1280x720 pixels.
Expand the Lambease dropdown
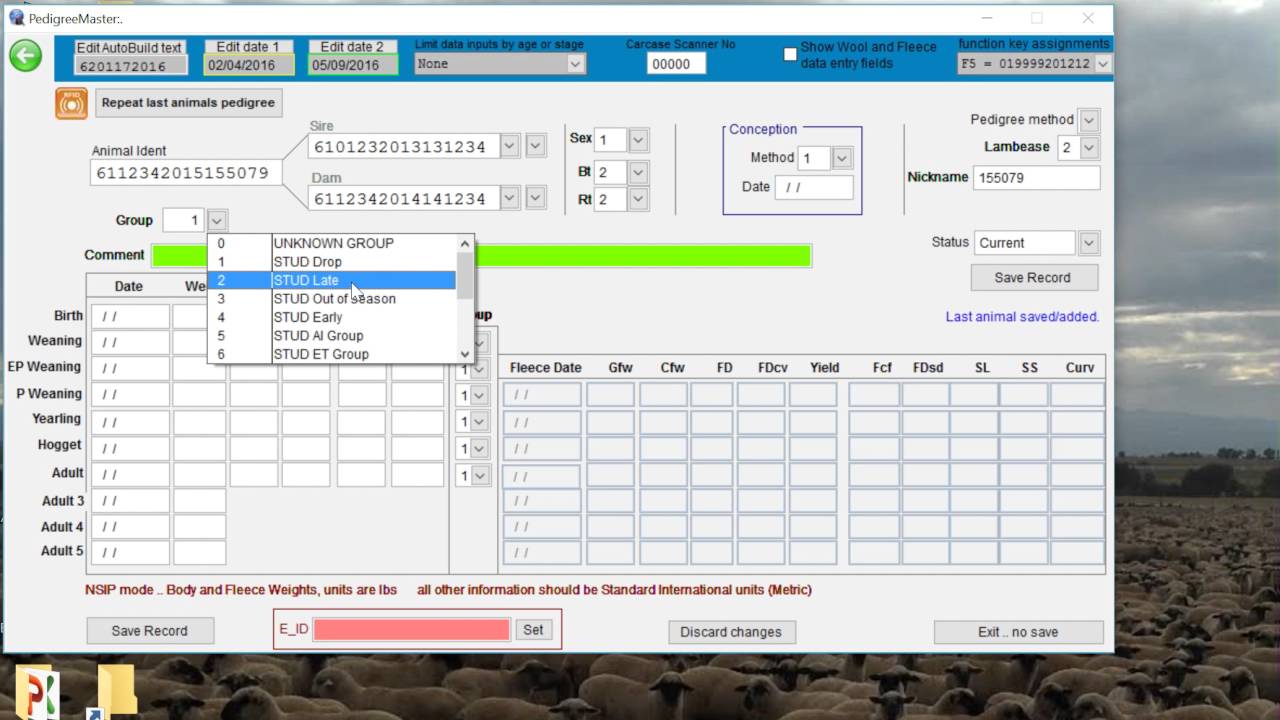tap(1089, 147)
